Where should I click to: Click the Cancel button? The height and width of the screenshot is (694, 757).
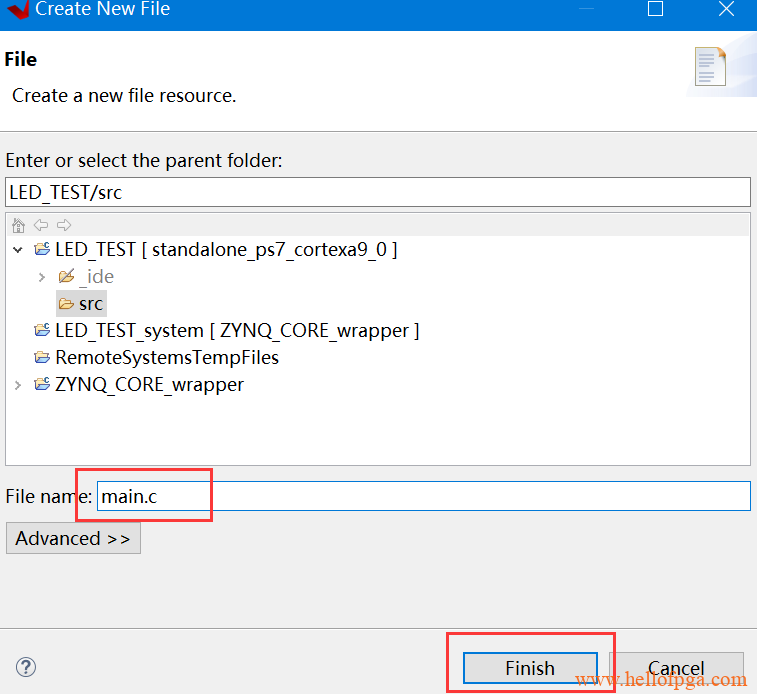[676, 668]
